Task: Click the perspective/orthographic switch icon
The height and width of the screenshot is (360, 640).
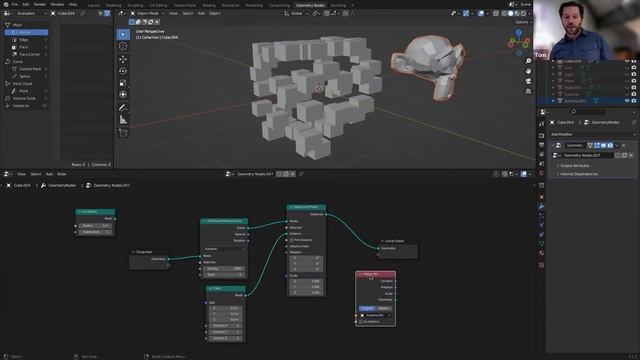Action: (x=528, y=91)
